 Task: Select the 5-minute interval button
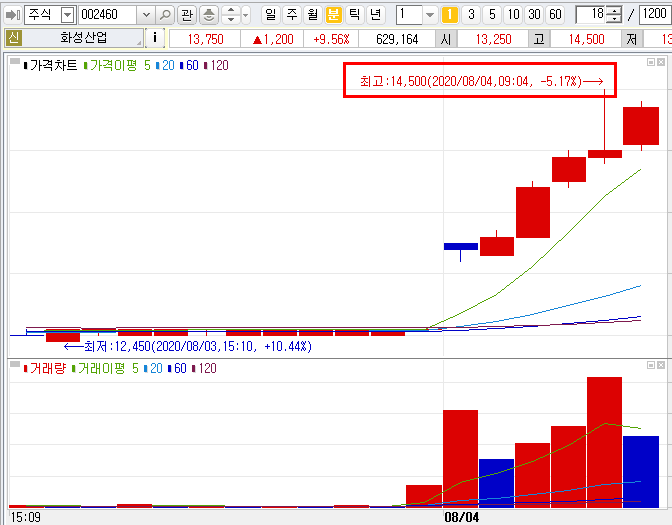[492, 15]
